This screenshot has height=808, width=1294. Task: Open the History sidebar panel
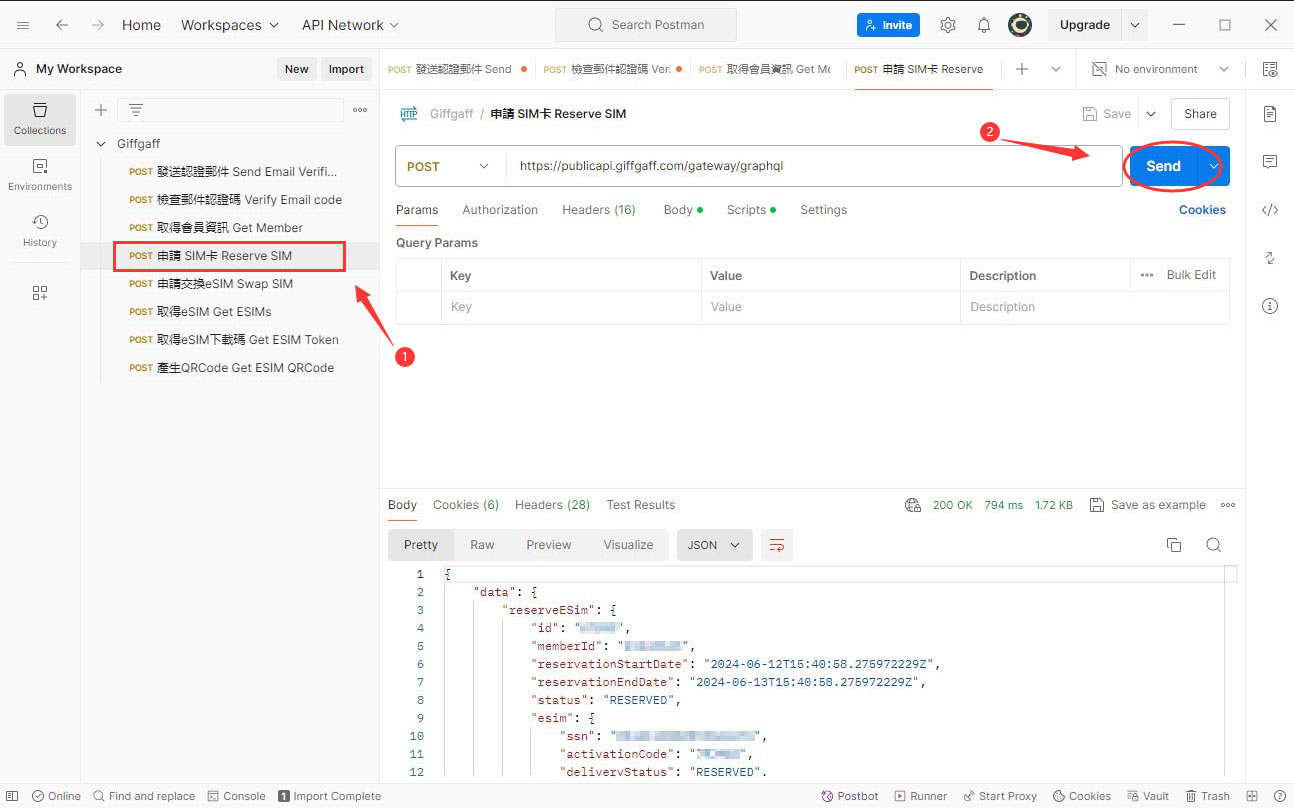click(x=40, y=231)
